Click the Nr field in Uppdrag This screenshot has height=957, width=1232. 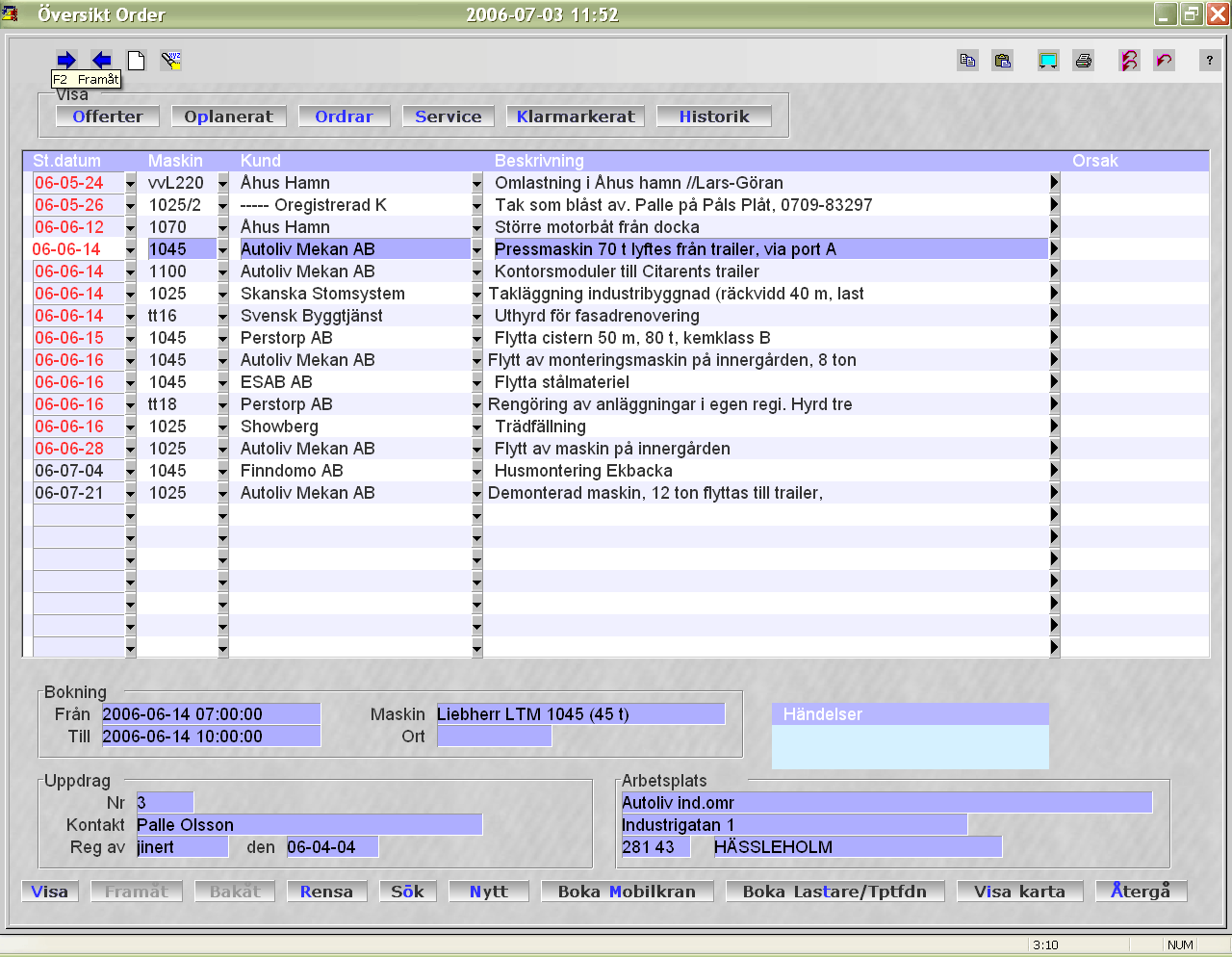click(x=165, y=803)
